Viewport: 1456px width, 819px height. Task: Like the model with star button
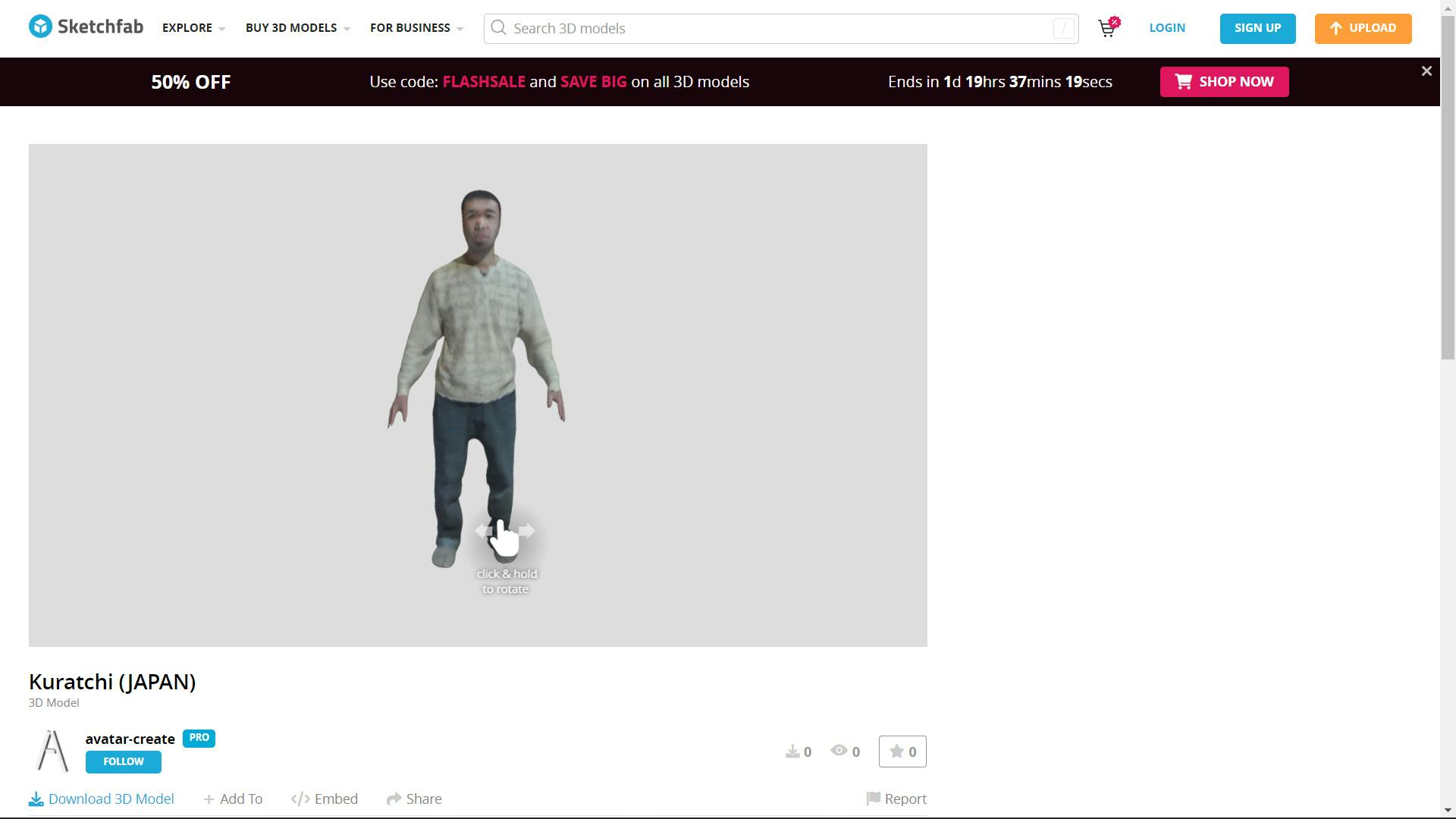(902, 752)
